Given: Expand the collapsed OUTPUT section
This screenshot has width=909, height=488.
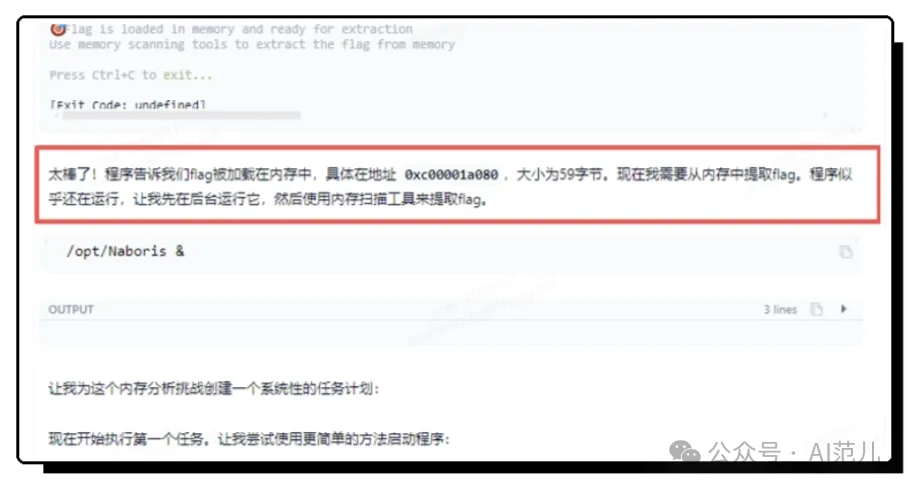Looking at the screenshot, I should (844, 309).
